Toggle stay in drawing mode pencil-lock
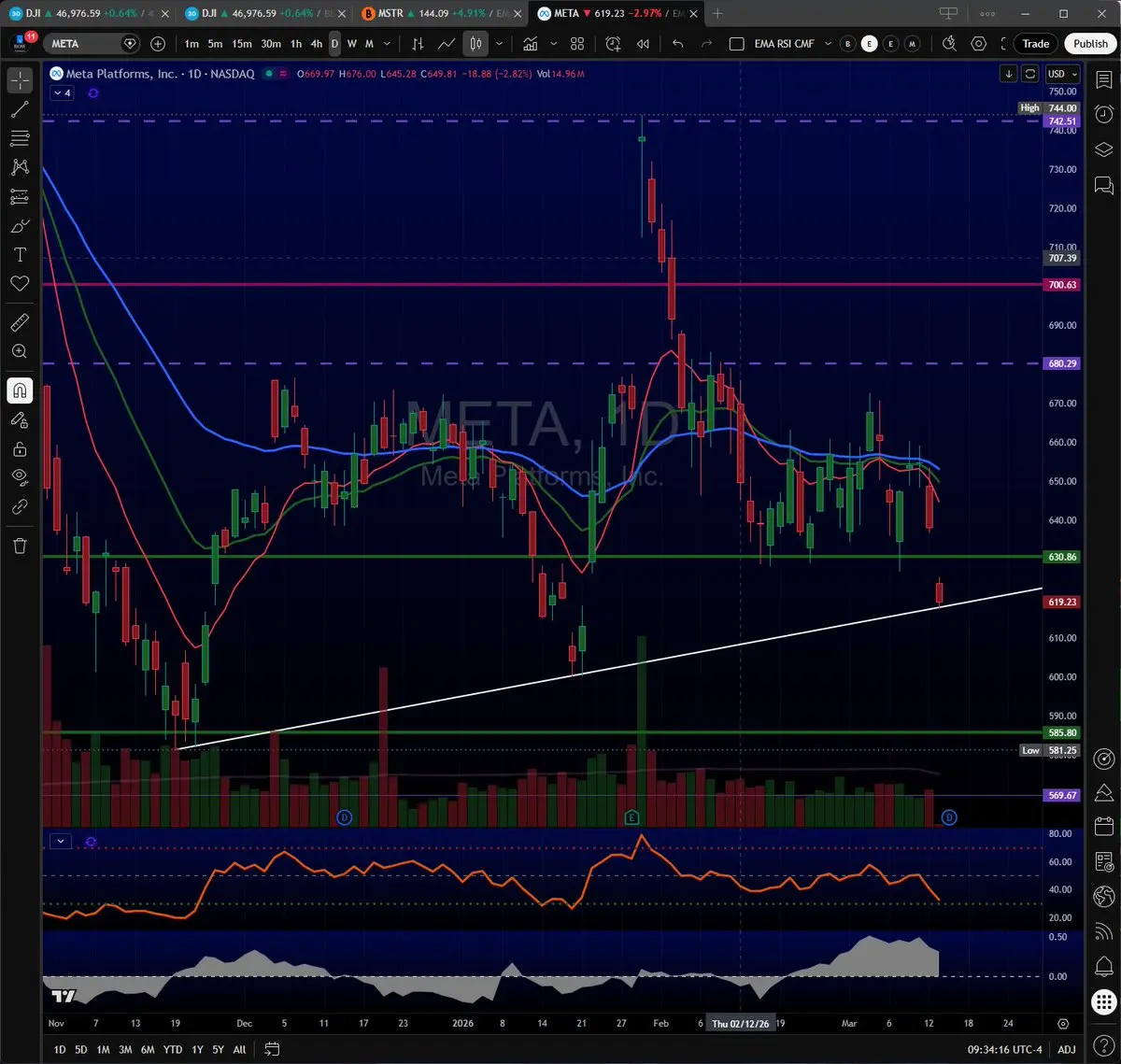Screen dimensions: 1121x1064 click(20, 419)
